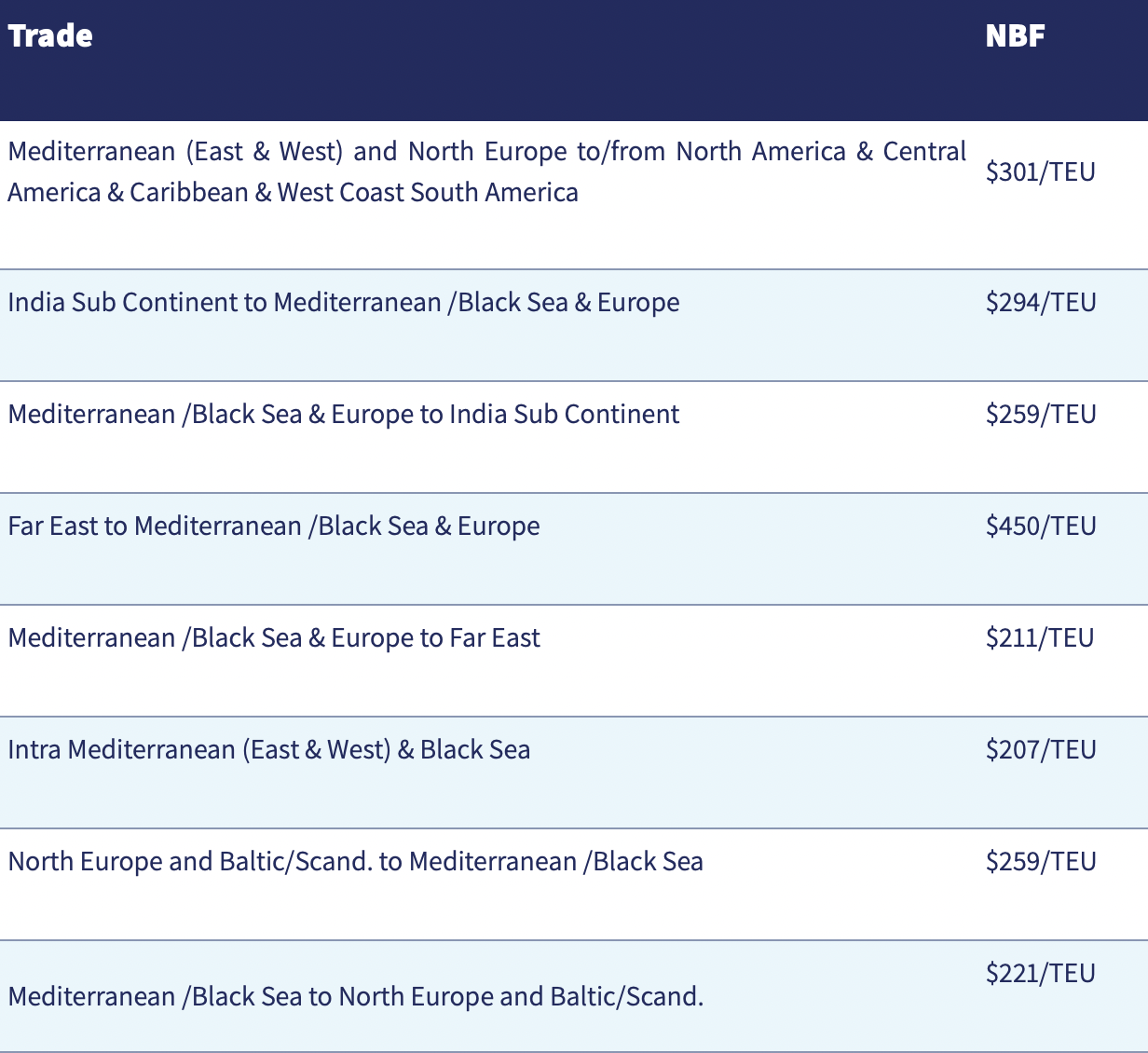Click the dark blue header bar between Trade and NBF
This screenshot has height=1053, width=1148.
click(539, 60)
